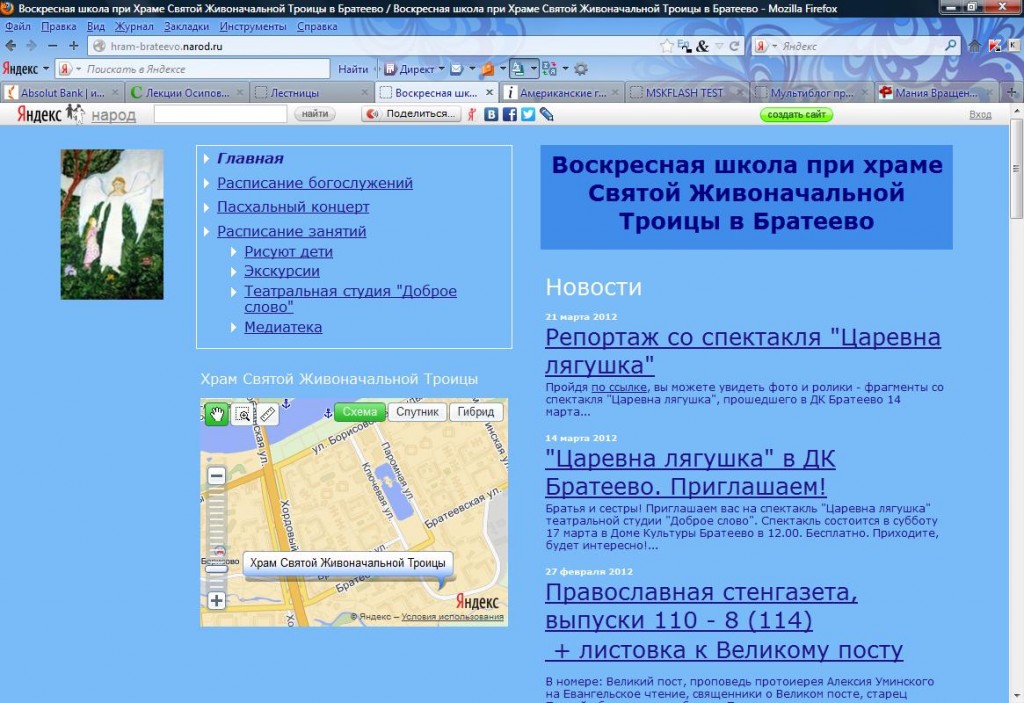Open search engine dropdown in Яндекс search box
This screenshot has height=703, width=1024.
(775, 46)
